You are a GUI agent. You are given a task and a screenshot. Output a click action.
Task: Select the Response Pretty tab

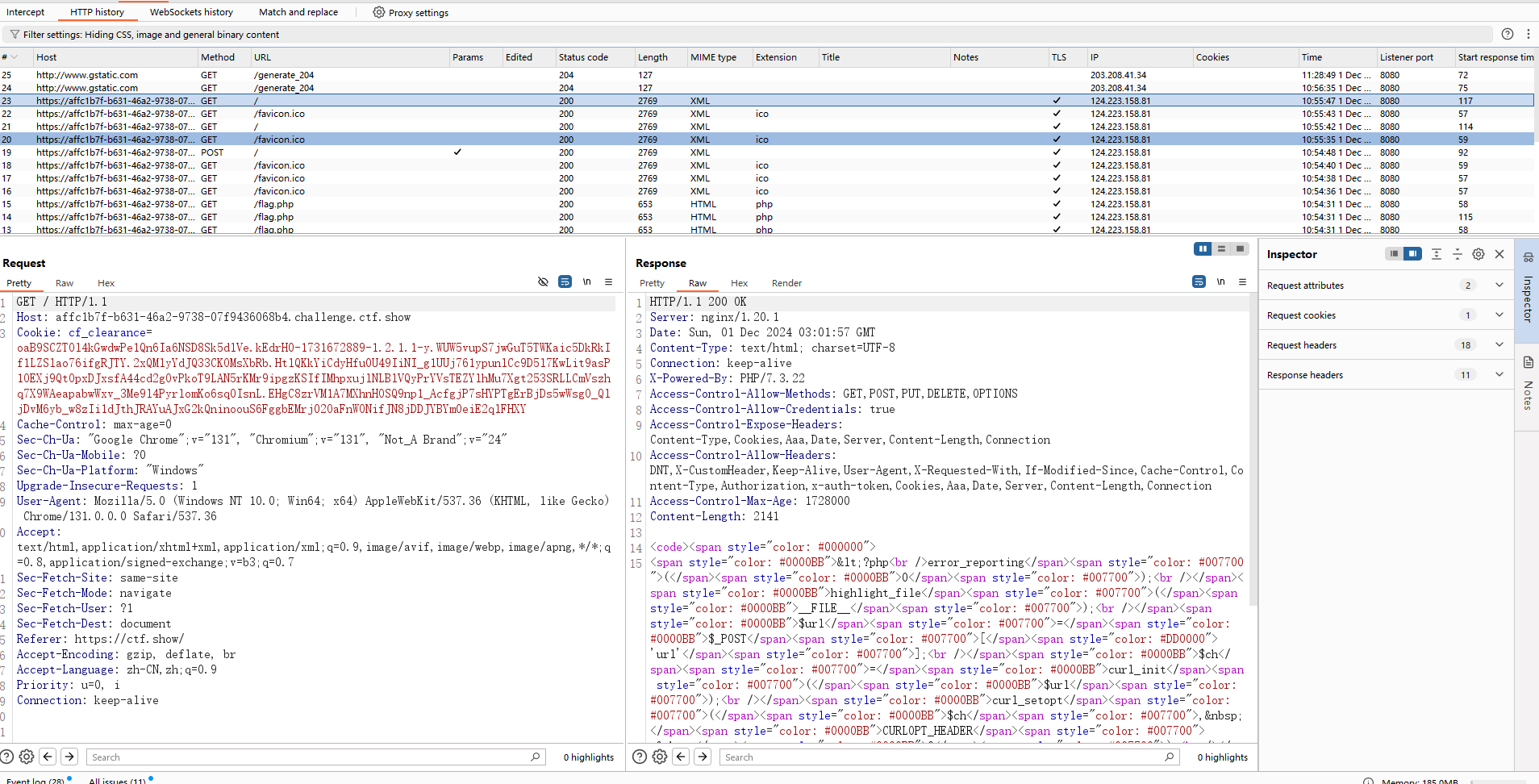tap(652, 283)
